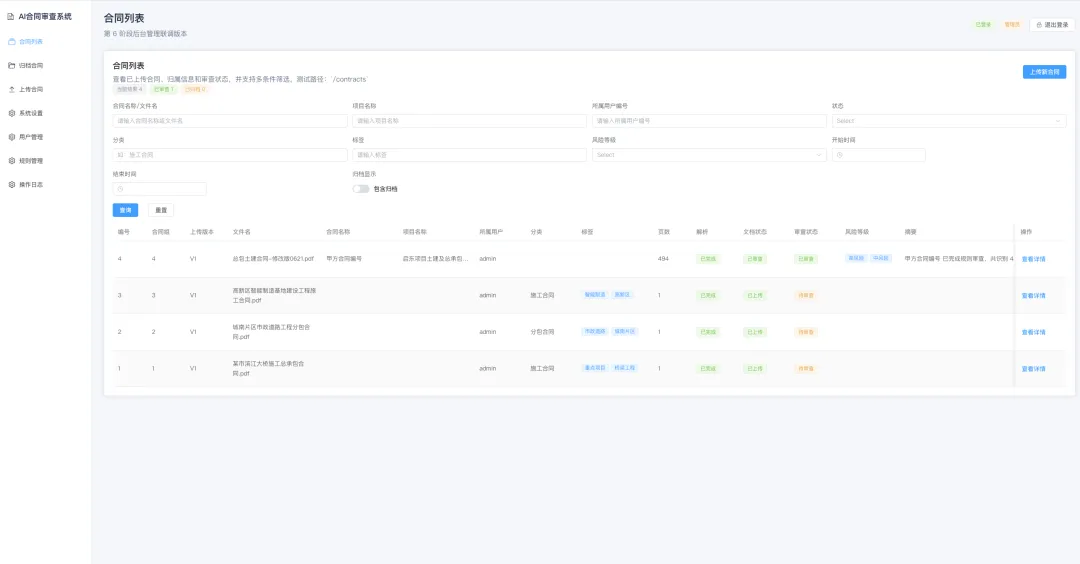Click the 规则管理 gear icon
Image resolution: width=1080 pixels, height=564 pixels.
[12, 160]
